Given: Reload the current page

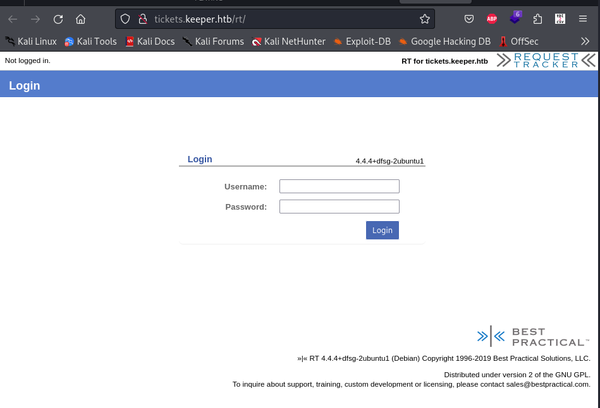Looking at the screenshot, I should (58, 18).
